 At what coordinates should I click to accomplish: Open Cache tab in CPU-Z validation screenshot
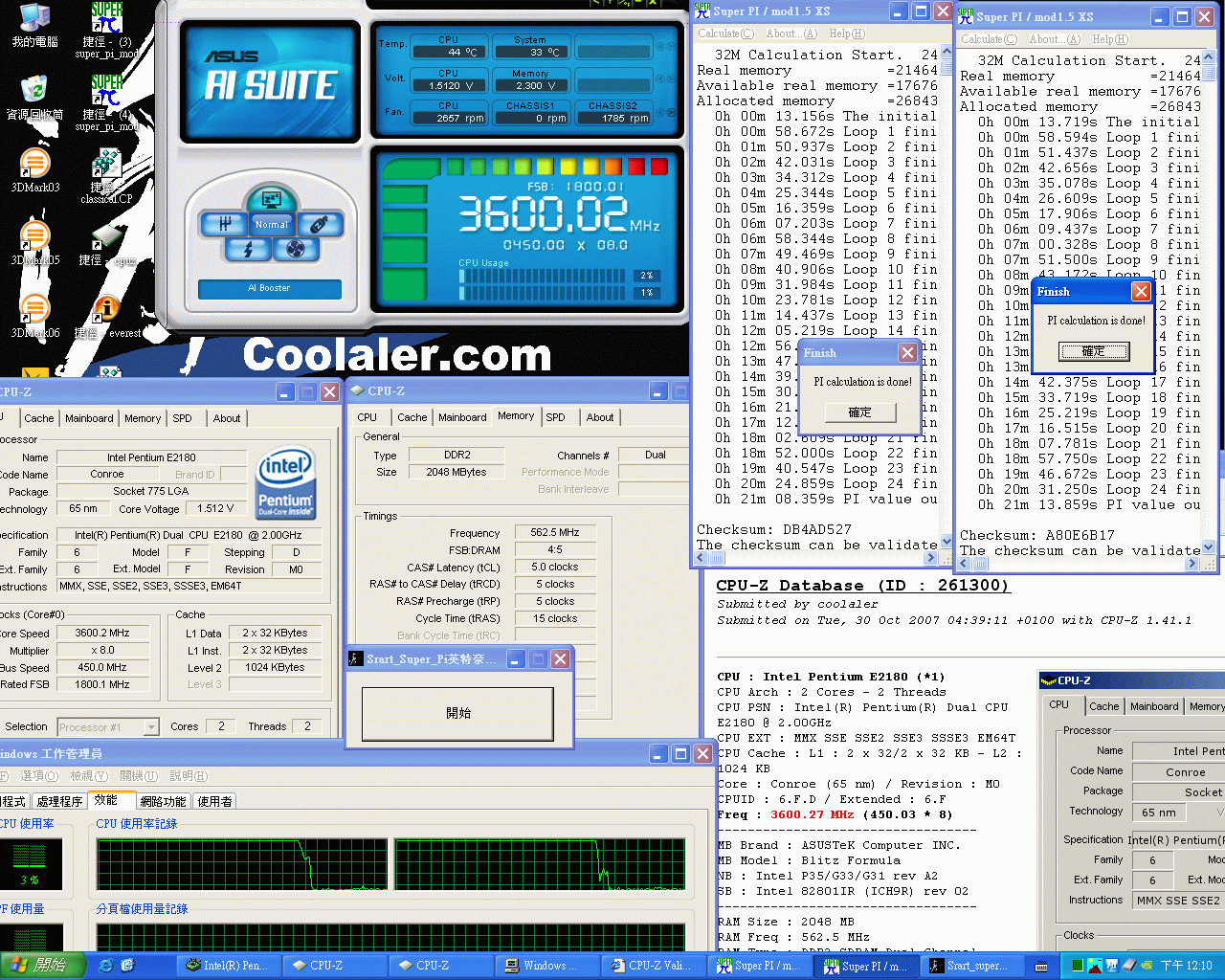point(1103,706)
